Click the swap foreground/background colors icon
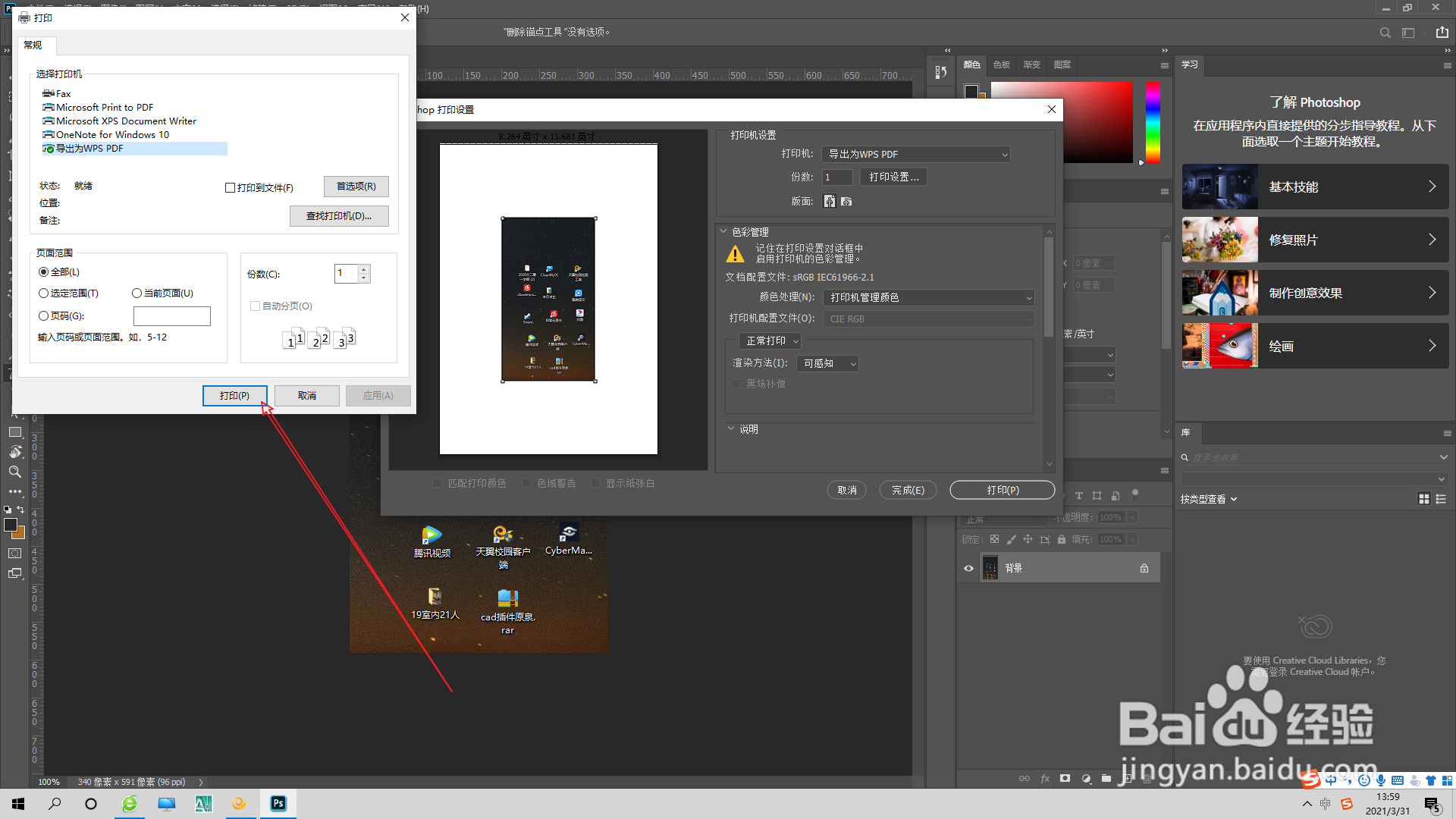Image resolution: width=1456 pixels, height=819 pixels. 20,510
